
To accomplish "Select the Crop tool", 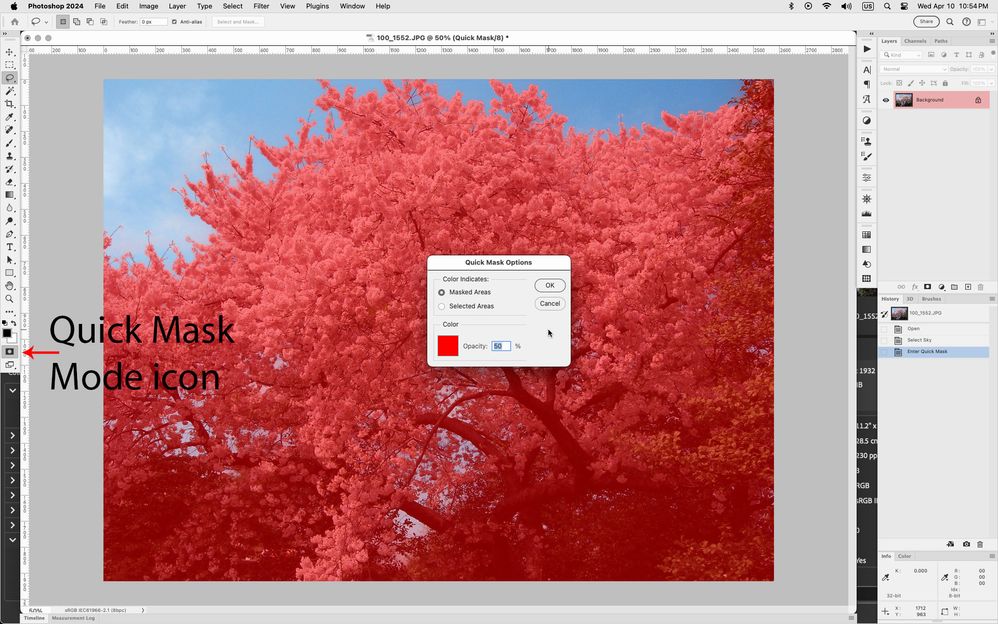I will 10,103.
